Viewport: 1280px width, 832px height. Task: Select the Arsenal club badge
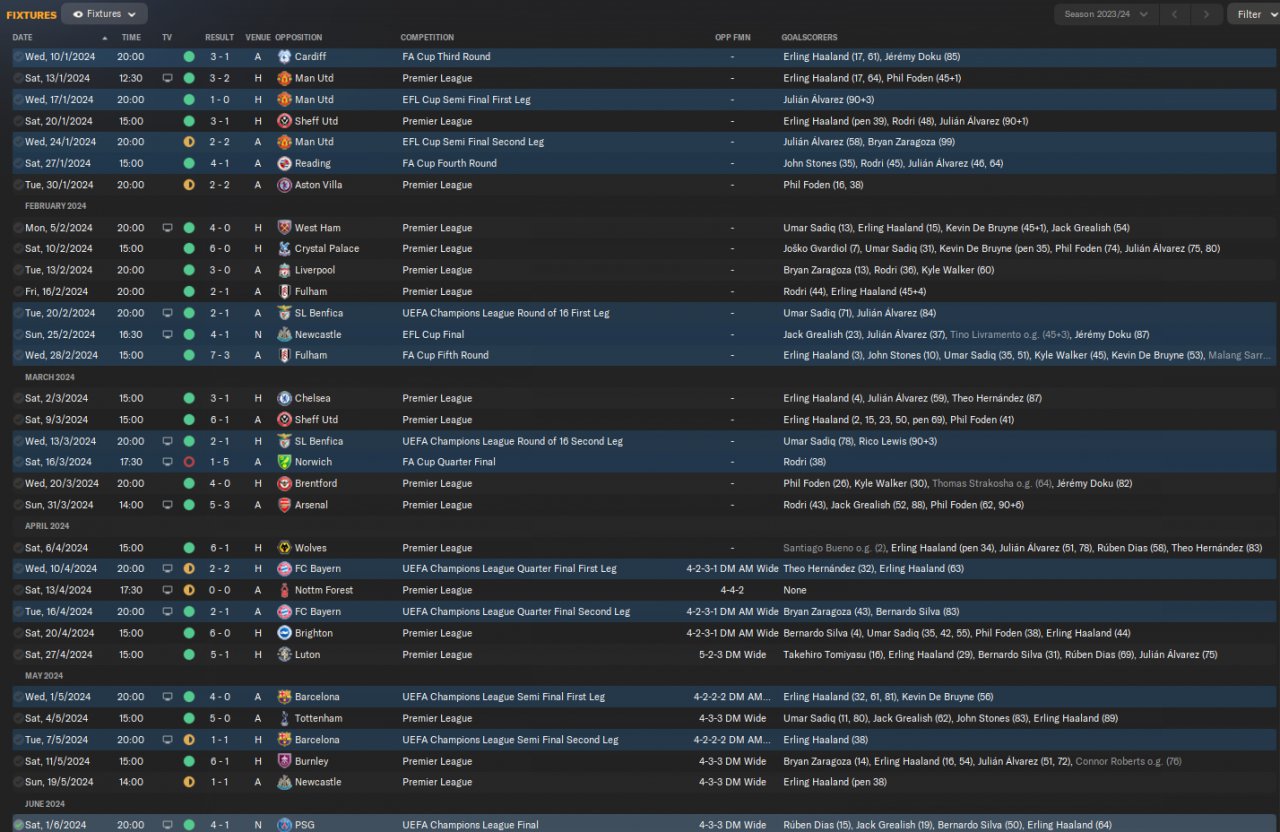(284, 505)
